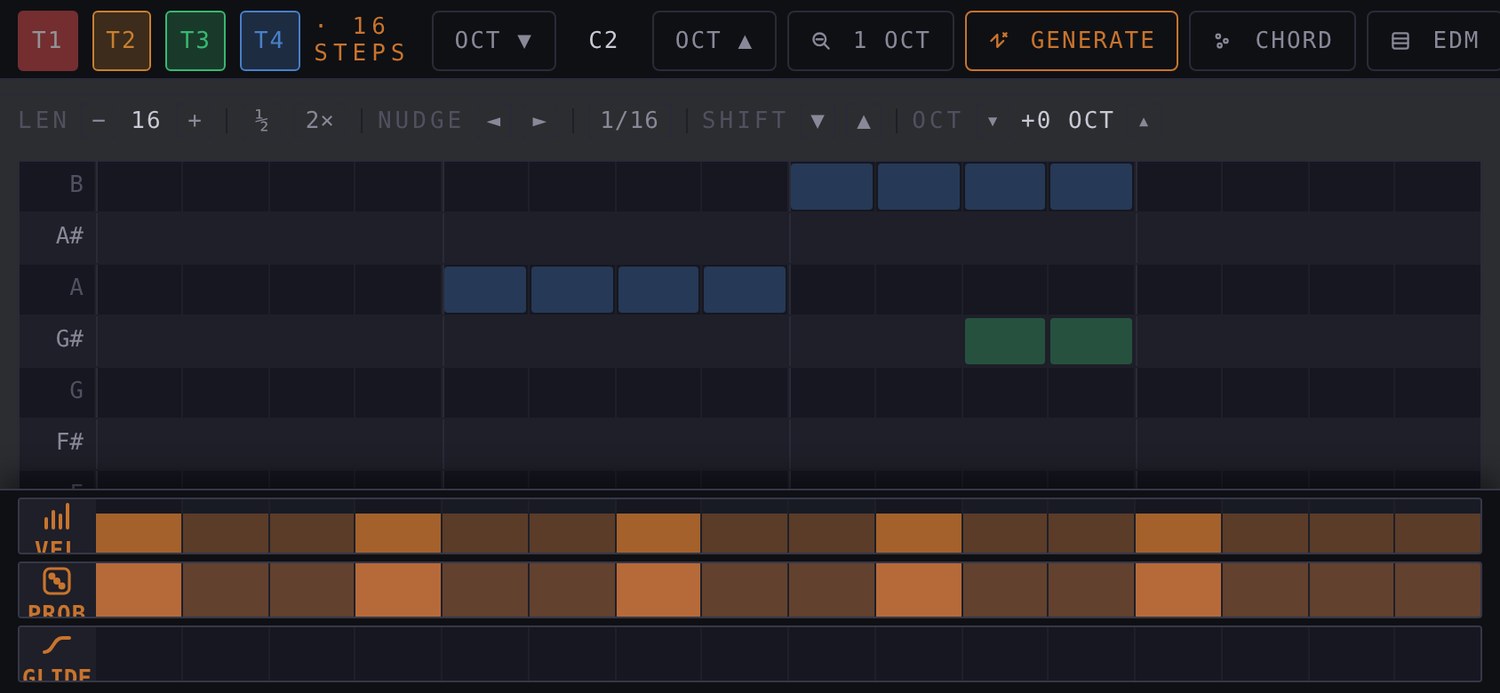Halve the pattern with the ½ button
Image resolution: width=1500 pixels, height=693 pixels.
click(262, 121)
